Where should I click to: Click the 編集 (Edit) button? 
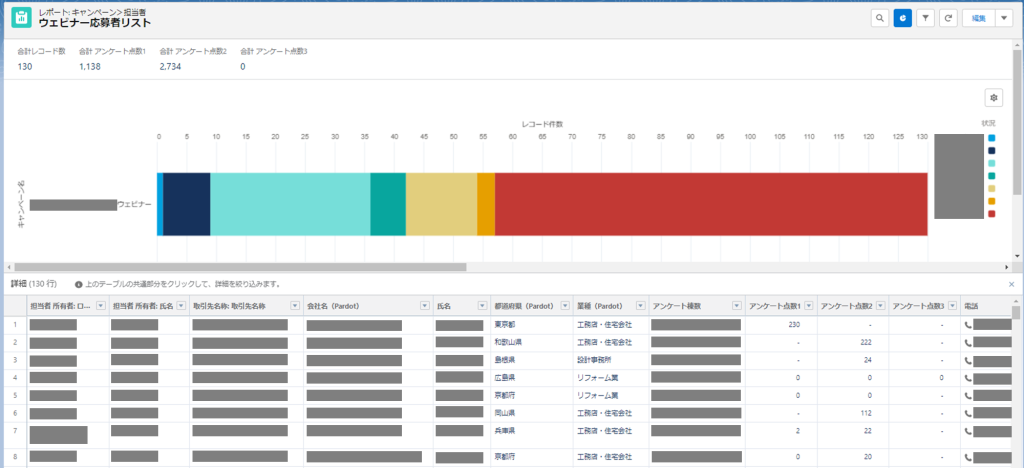978,18
